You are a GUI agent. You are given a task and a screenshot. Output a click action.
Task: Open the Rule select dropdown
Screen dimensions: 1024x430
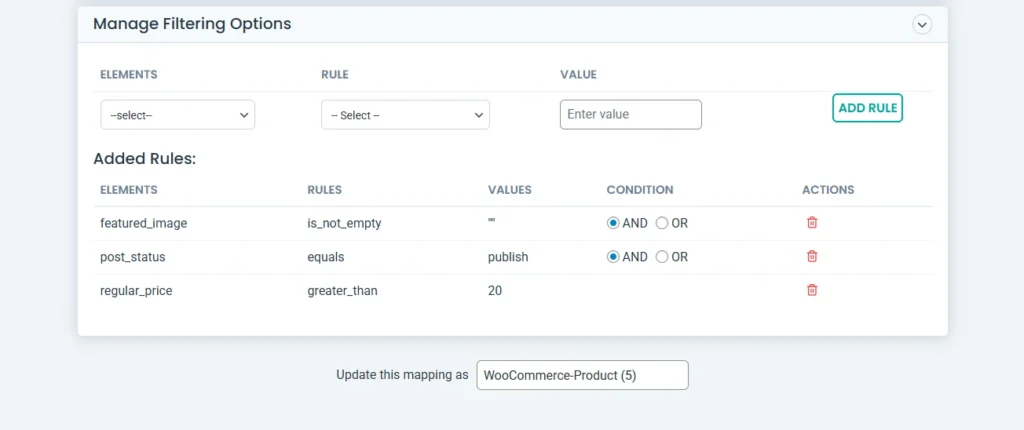[405, 115]
